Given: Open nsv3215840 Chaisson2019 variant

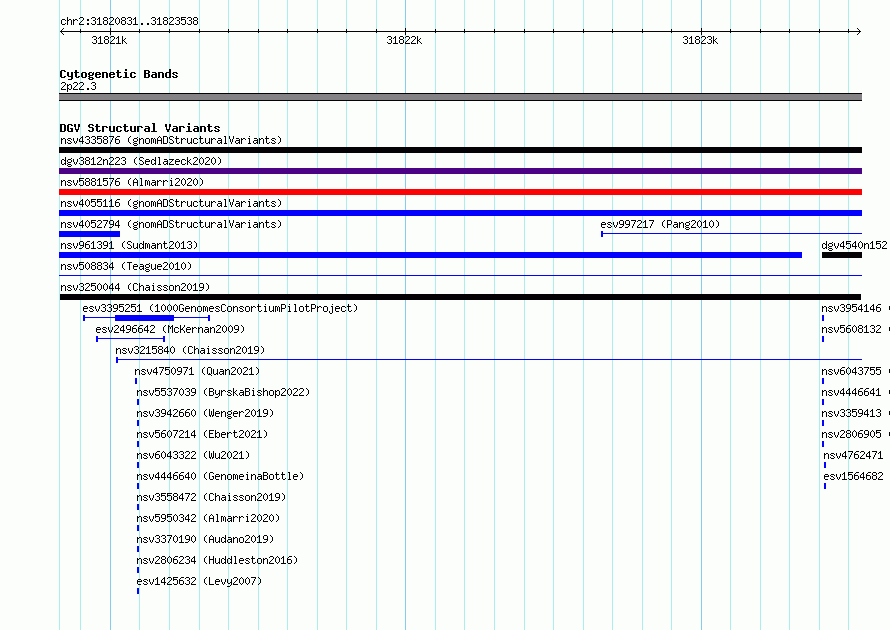Looking at the screenshot, I should [190, 350].
